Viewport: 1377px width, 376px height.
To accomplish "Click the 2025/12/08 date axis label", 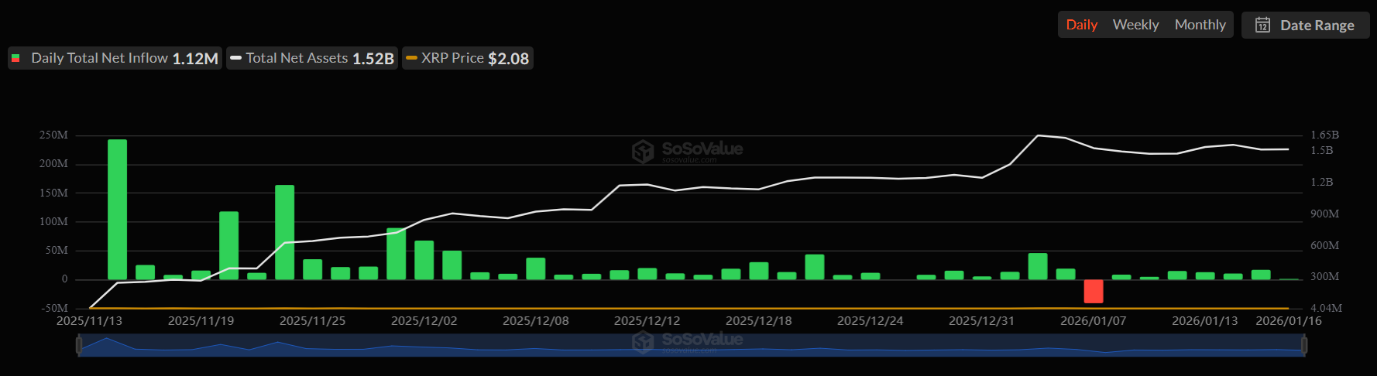I will pyautogui.click(x=535, y=321).
